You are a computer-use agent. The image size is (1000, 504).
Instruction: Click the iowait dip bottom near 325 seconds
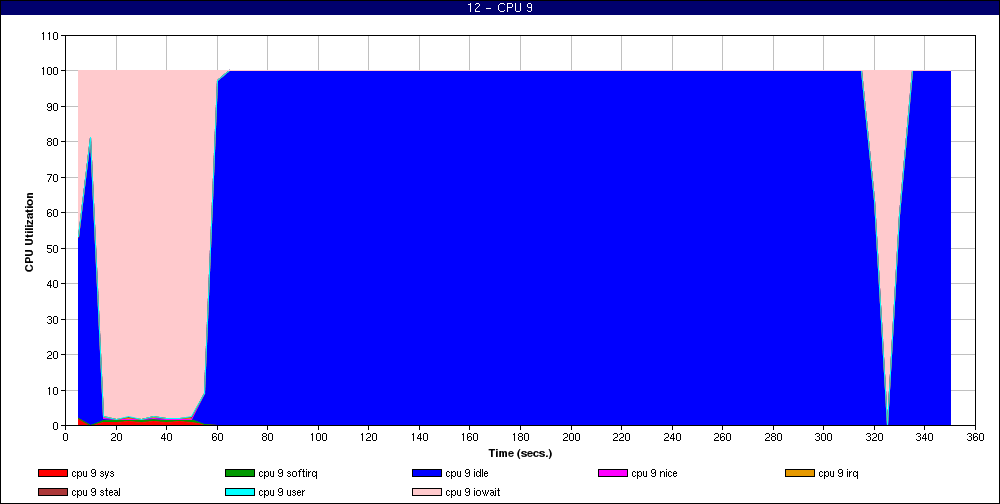coord(887,423)
